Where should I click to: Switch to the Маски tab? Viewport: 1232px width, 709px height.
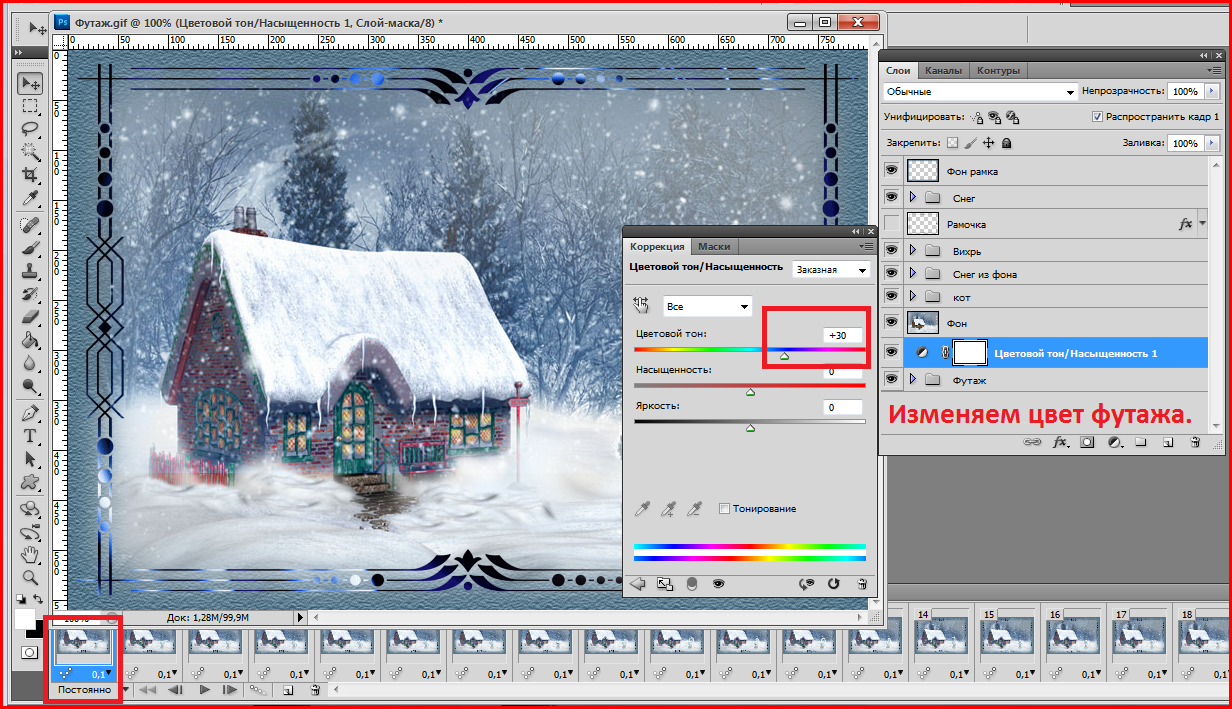[x=714, y=246]
